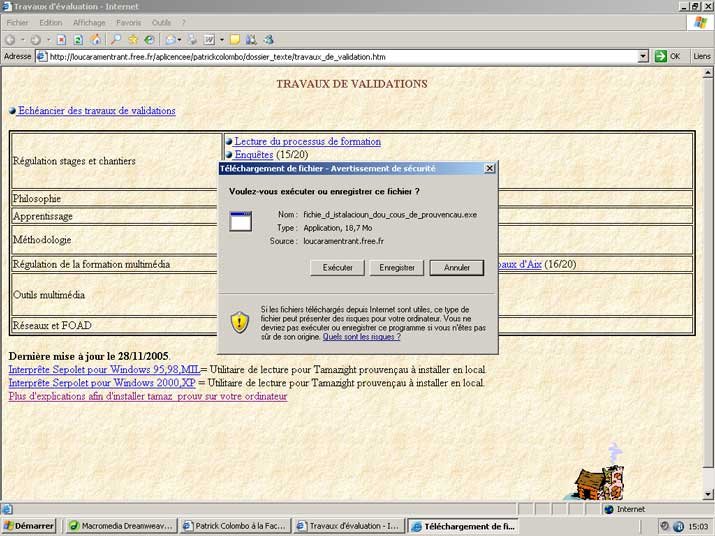The image size is (715, 536).
Task: Open the Affichage menu
Action: (89, 22)
